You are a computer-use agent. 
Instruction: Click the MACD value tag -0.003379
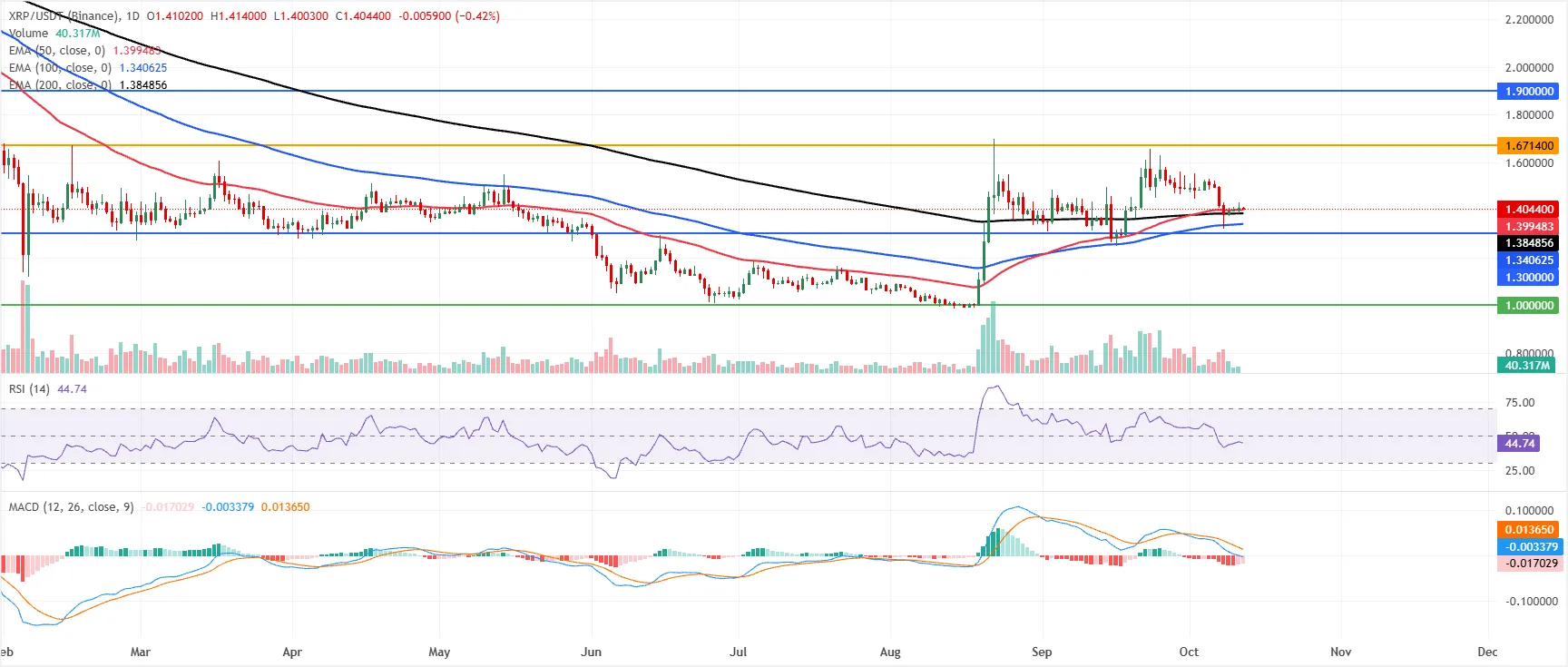tap(1529, 547)
